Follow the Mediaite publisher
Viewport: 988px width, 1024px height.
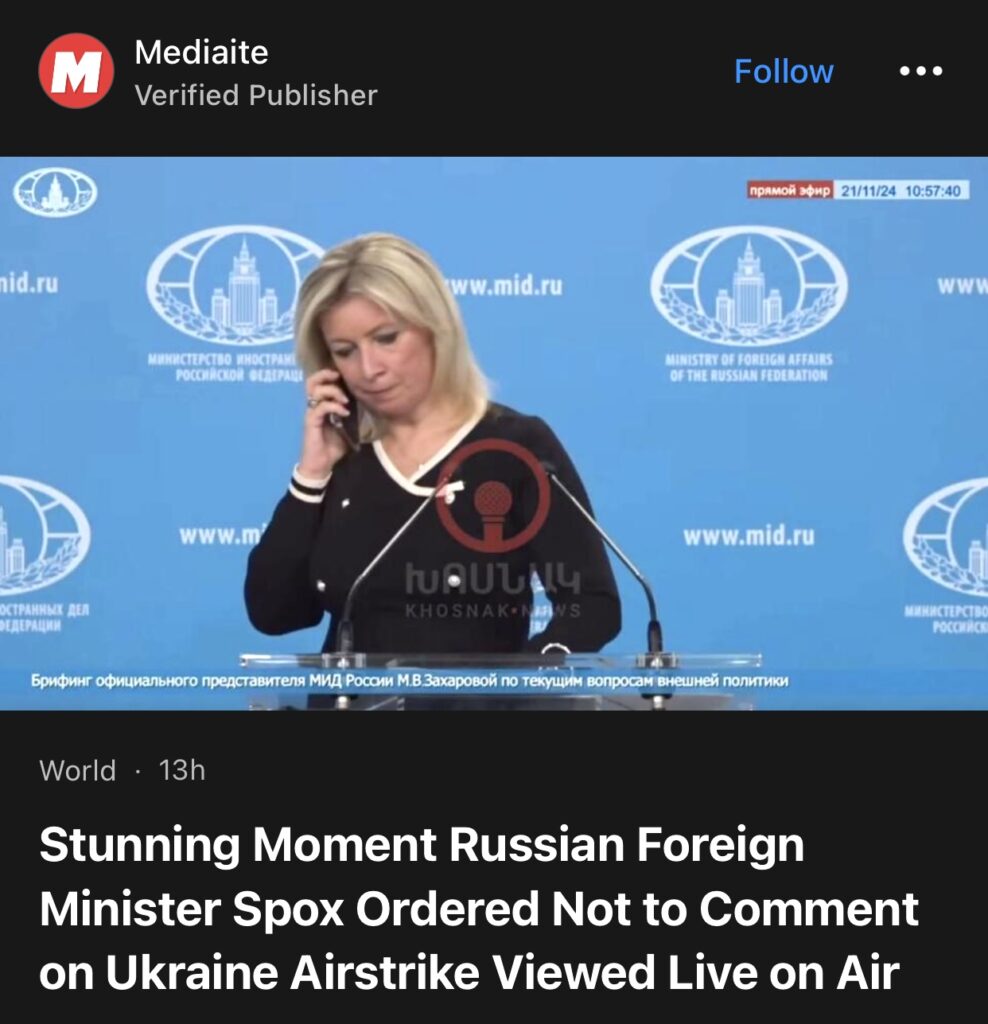pos(784,71)
